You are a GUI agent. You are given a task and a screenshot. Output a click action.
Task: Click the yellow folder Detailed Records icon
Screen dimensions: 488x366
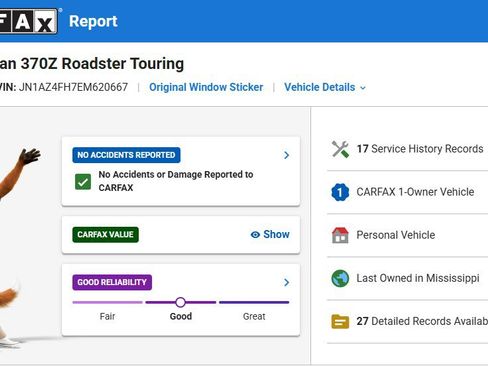click(340, 322)
